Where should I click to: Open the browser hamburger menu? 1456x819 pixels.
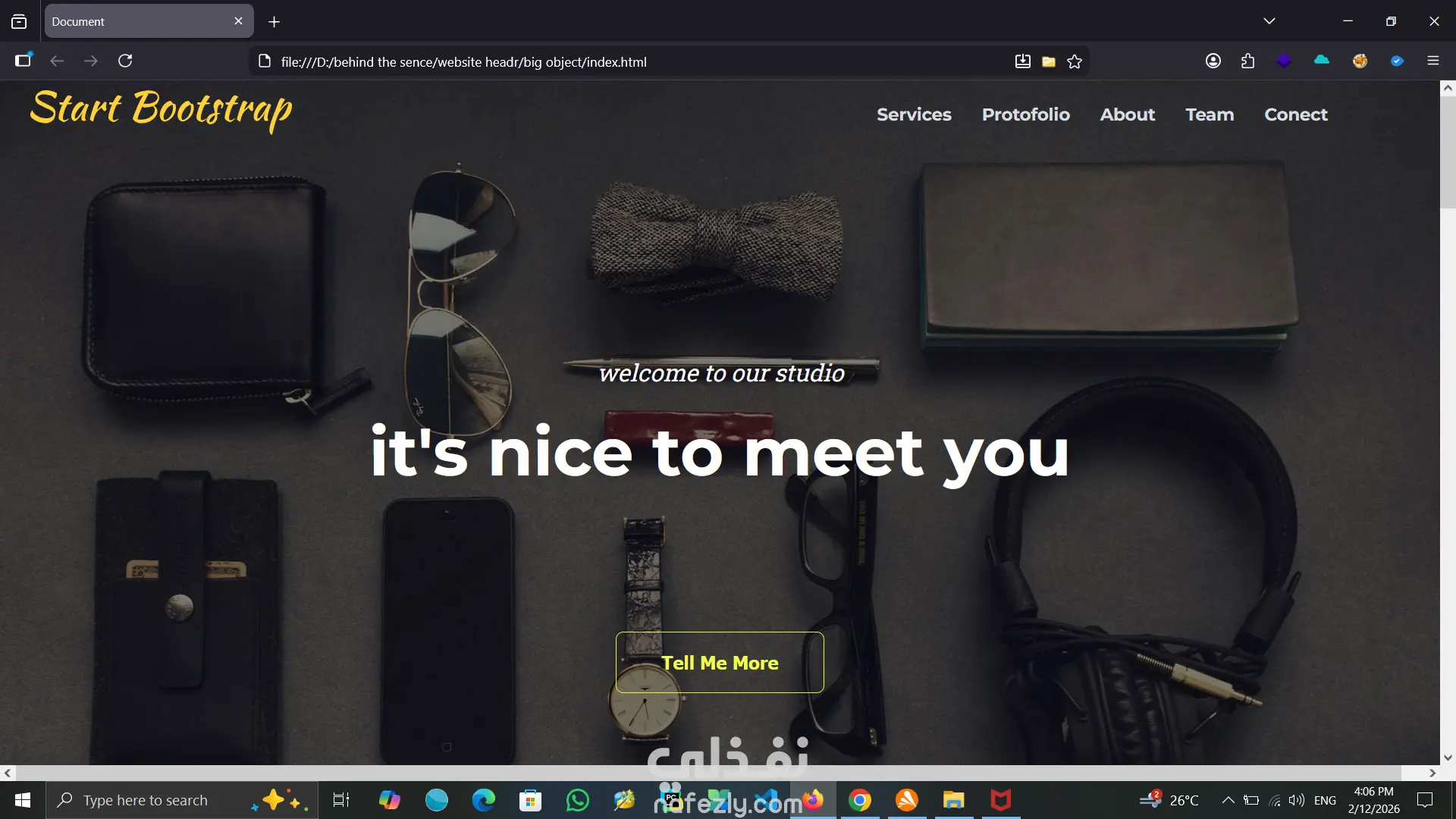tap(1432, 61)
